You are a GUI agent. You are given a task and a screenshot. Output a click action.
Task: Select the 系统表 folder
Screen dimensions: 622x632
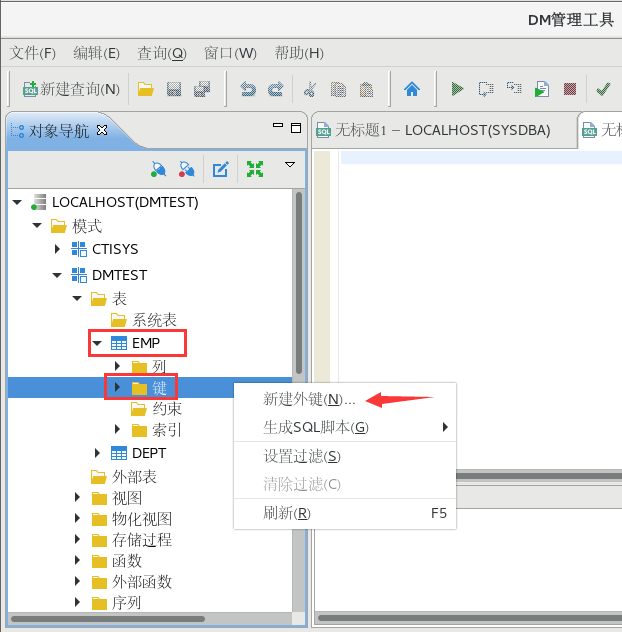click(144, 320)
